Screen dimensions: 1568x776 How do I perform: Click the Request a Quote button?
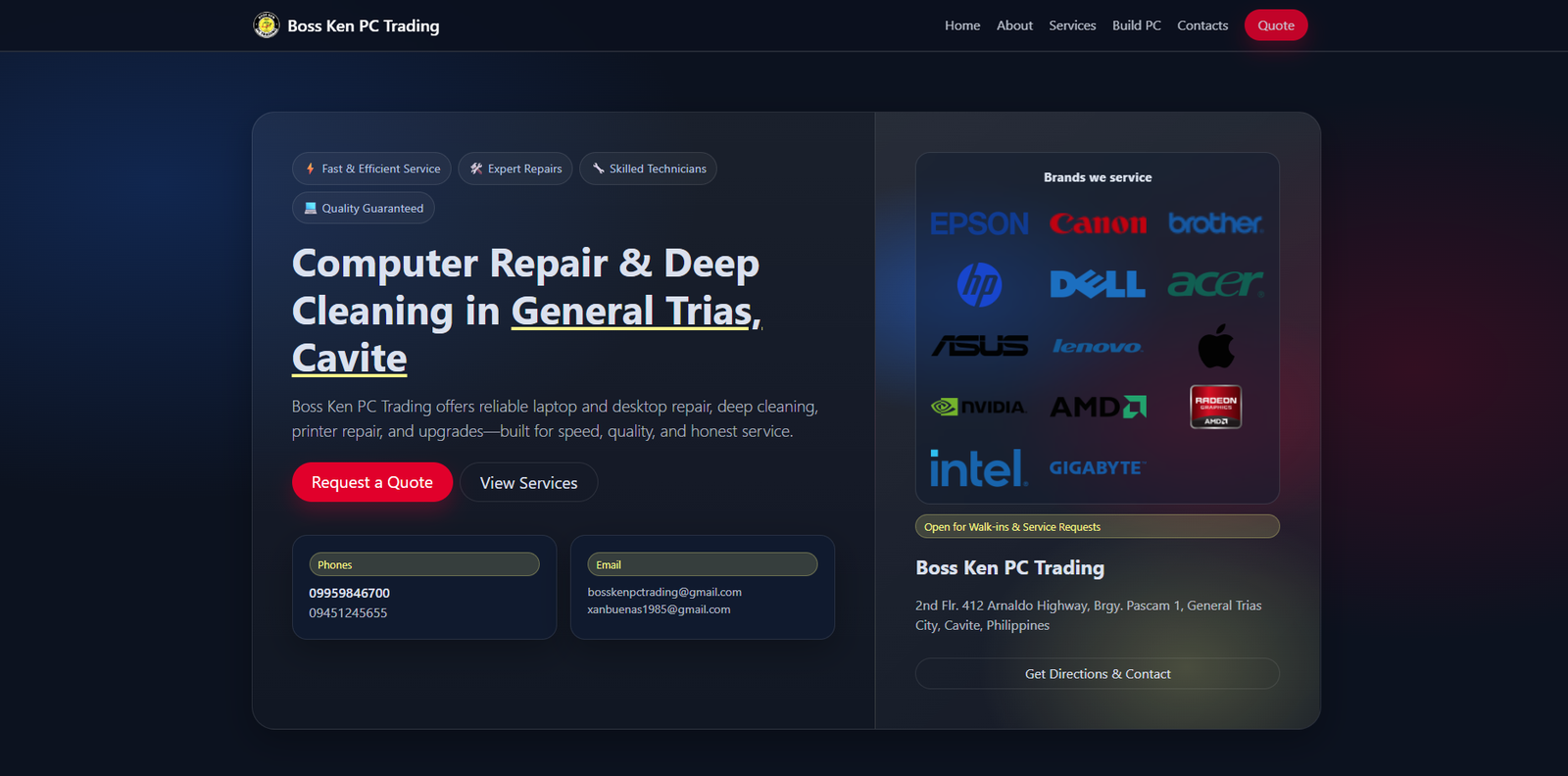tap(372, 482)
